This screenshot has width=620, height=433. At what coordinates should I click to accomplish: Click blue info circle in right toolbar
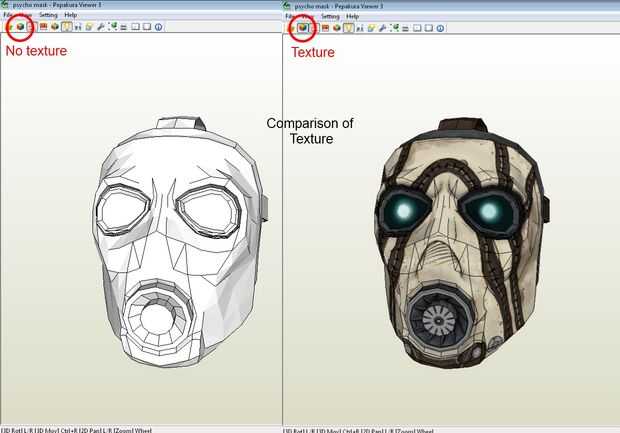[440, 28]
